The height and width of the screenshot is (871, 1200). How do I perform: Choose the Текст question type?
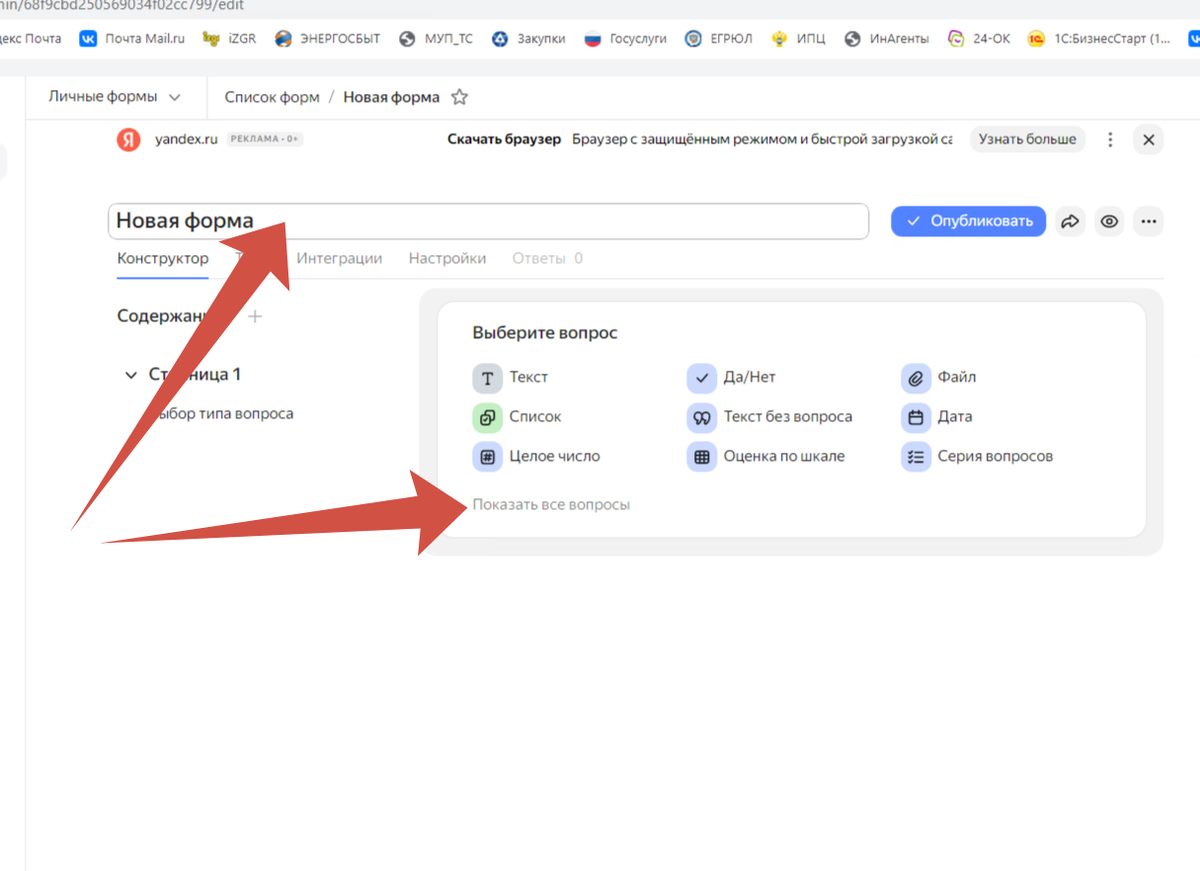[510, 377]
